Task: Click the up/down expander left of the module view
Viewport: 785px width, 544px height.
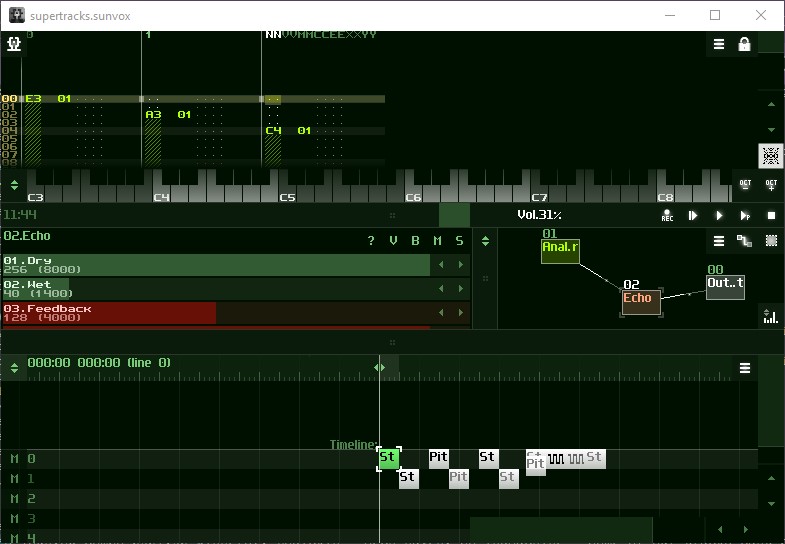Action: [x=485, y=241]
